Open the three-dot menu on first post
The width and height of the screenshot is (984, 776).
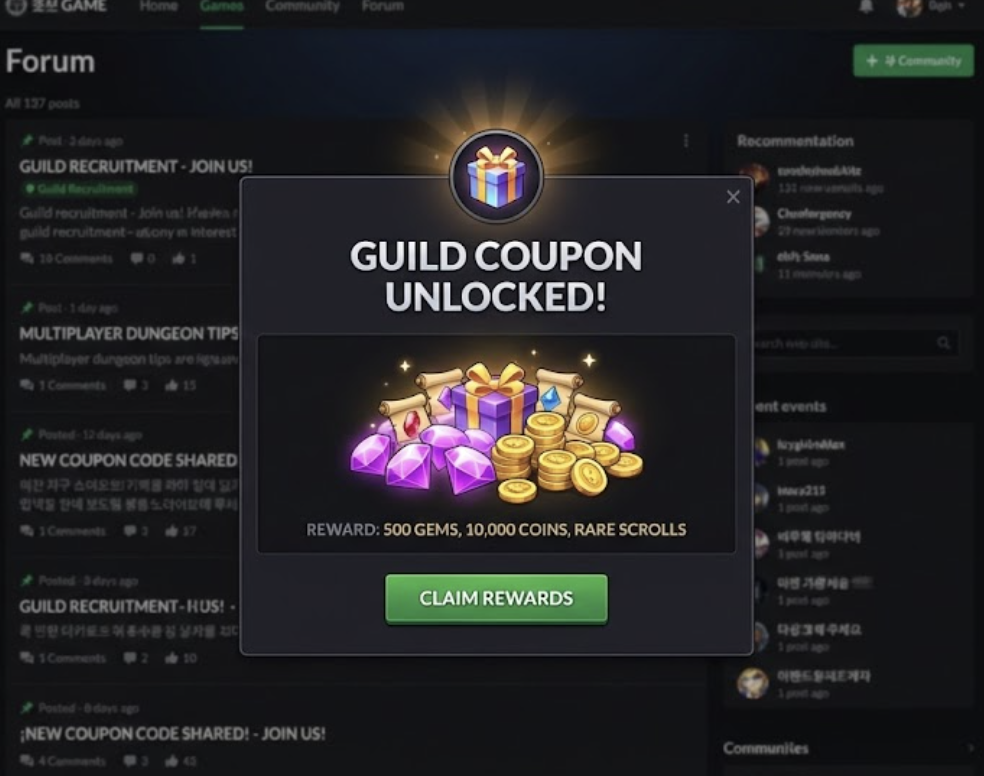(x=686, y=141)
